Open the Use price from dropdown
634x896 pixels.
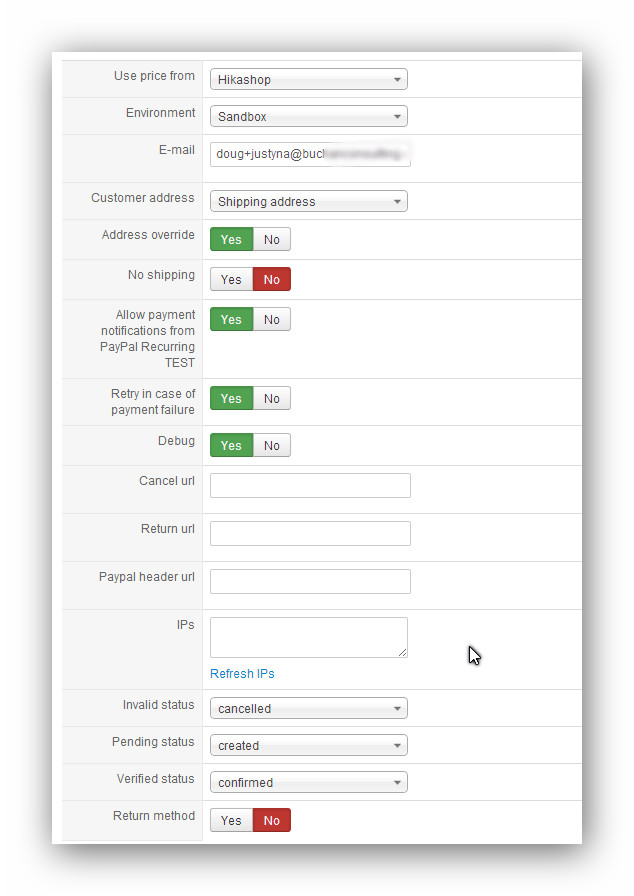[x=308, y=79]
